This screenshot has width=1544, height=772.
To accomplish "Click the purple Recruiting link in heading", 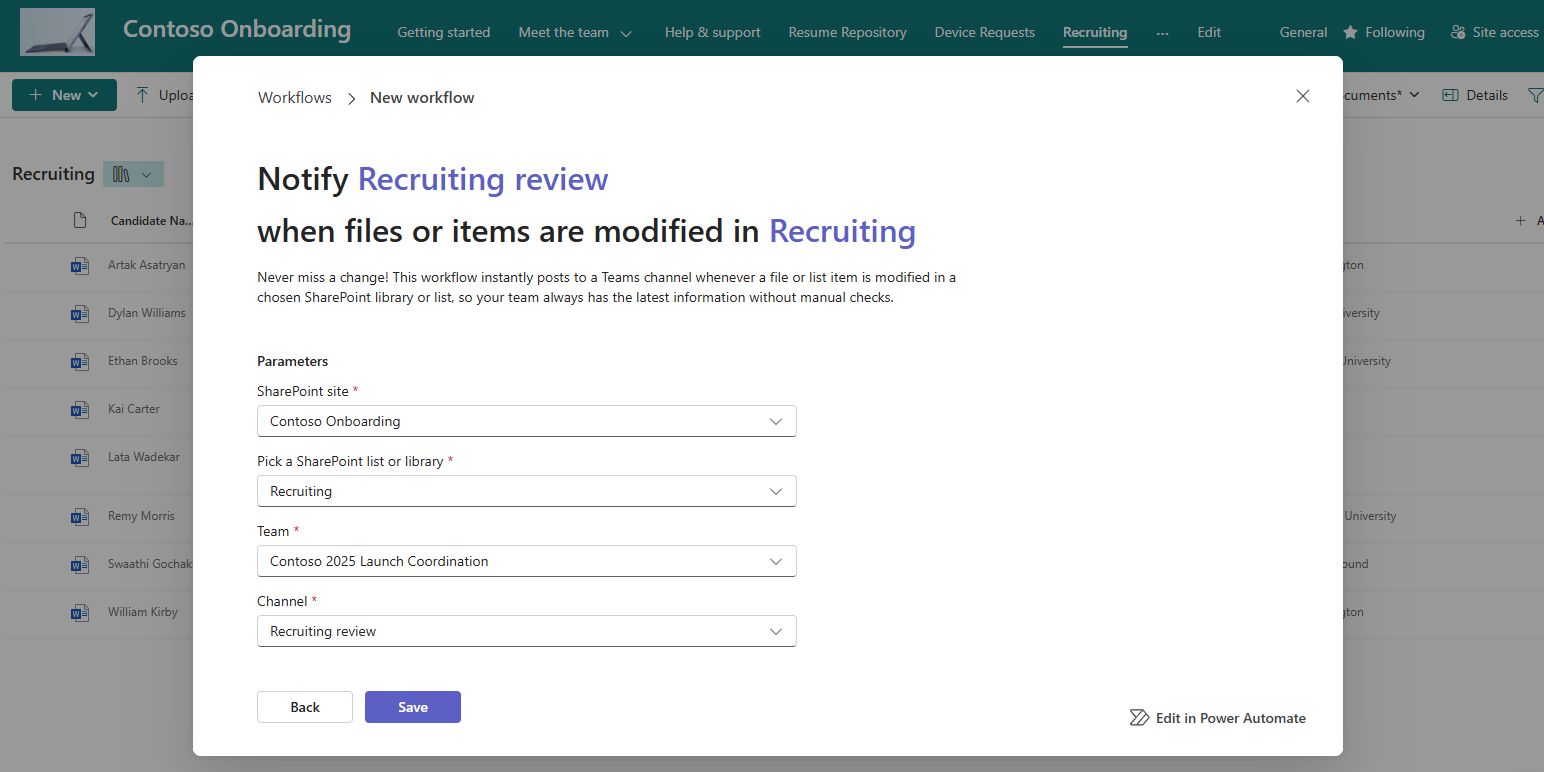I will tap(842, 231).
